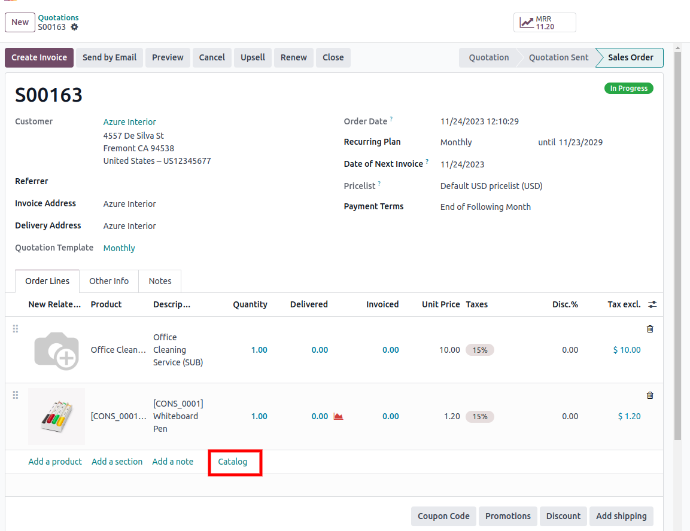
Task: Cancel the sales order
Action: (x=212, y=58)
